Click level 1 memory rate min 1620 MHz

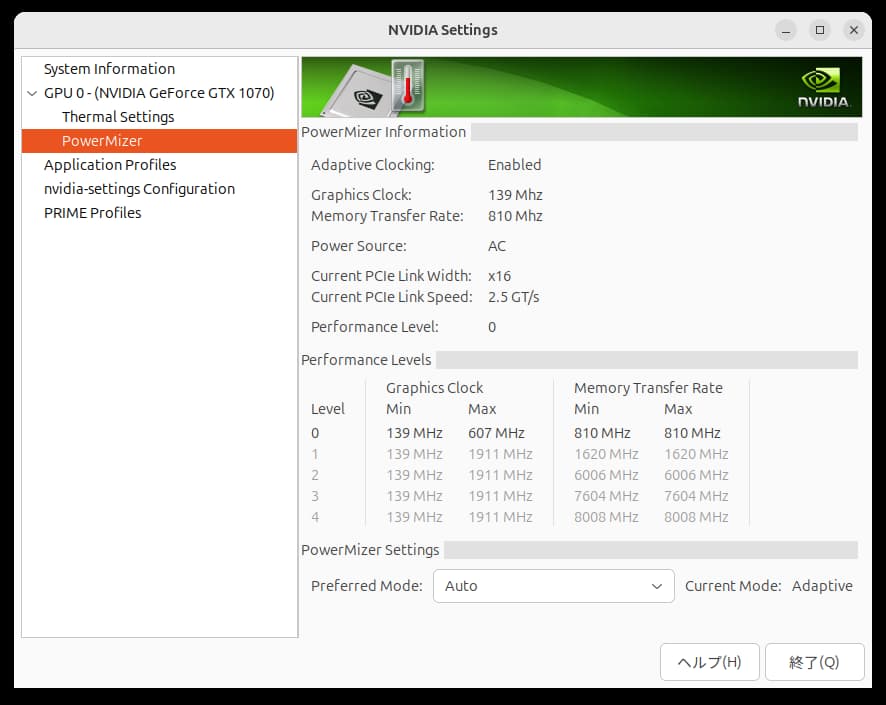coord(606,454)
